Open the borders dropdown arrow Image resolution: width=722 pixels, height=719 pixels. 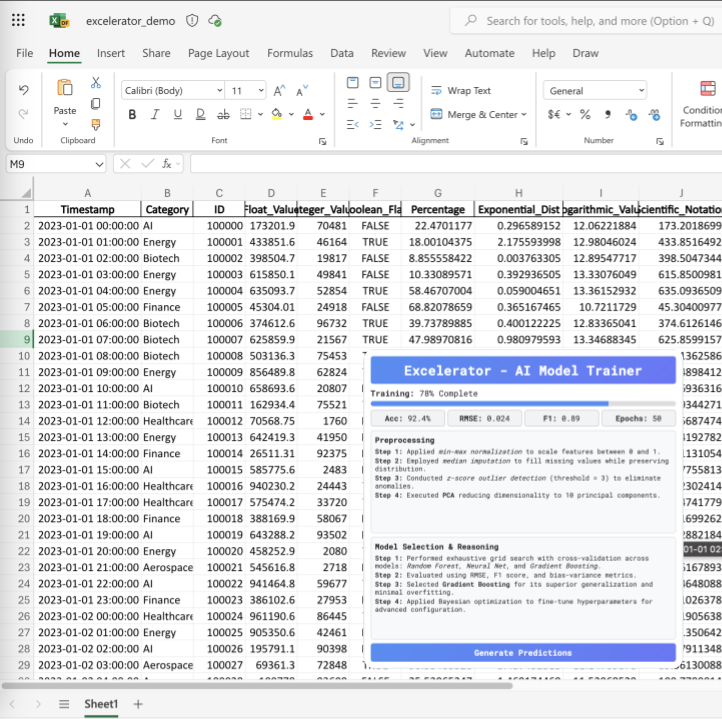(260, 114)
